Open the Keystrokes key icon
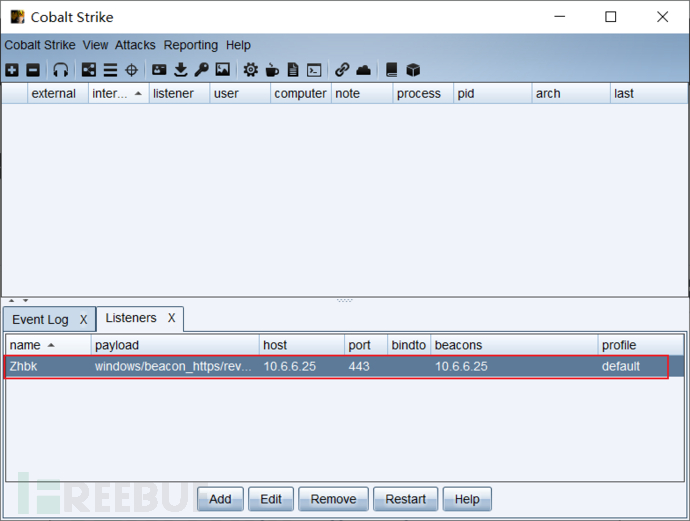 click(202, 70)
